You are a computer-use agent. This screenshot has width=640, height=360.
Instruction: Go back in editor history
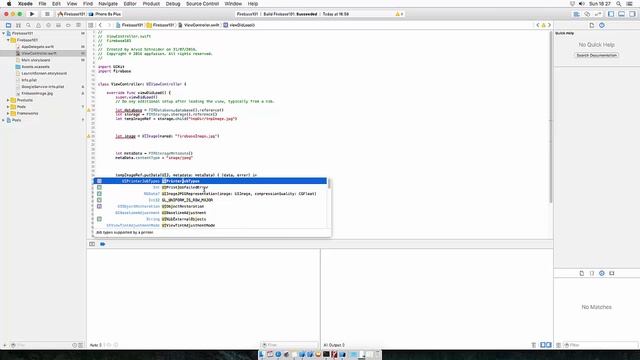tap(100, 25)
